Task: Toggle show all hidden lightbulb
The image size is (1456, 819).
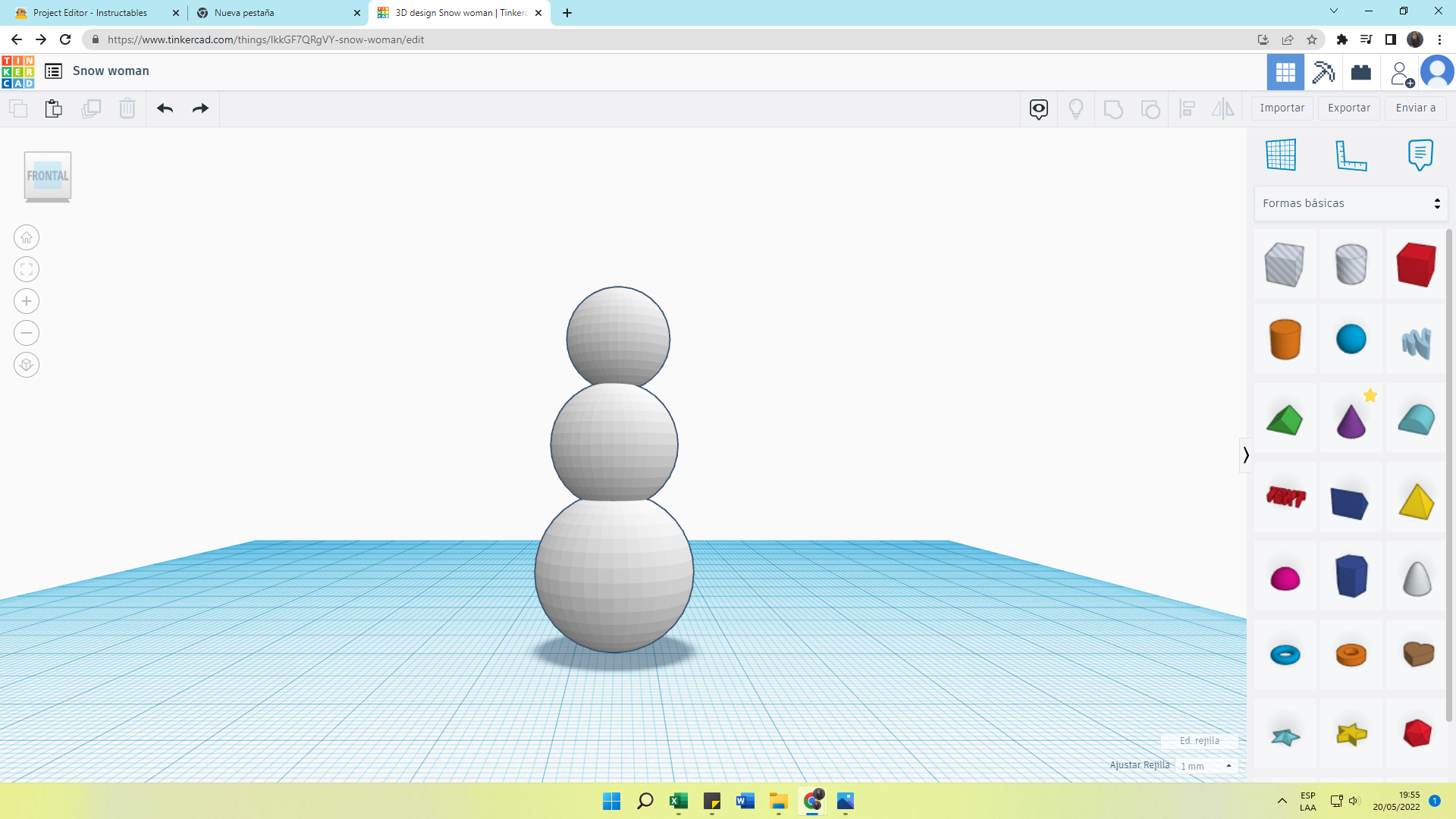Action: [1075, 108]
